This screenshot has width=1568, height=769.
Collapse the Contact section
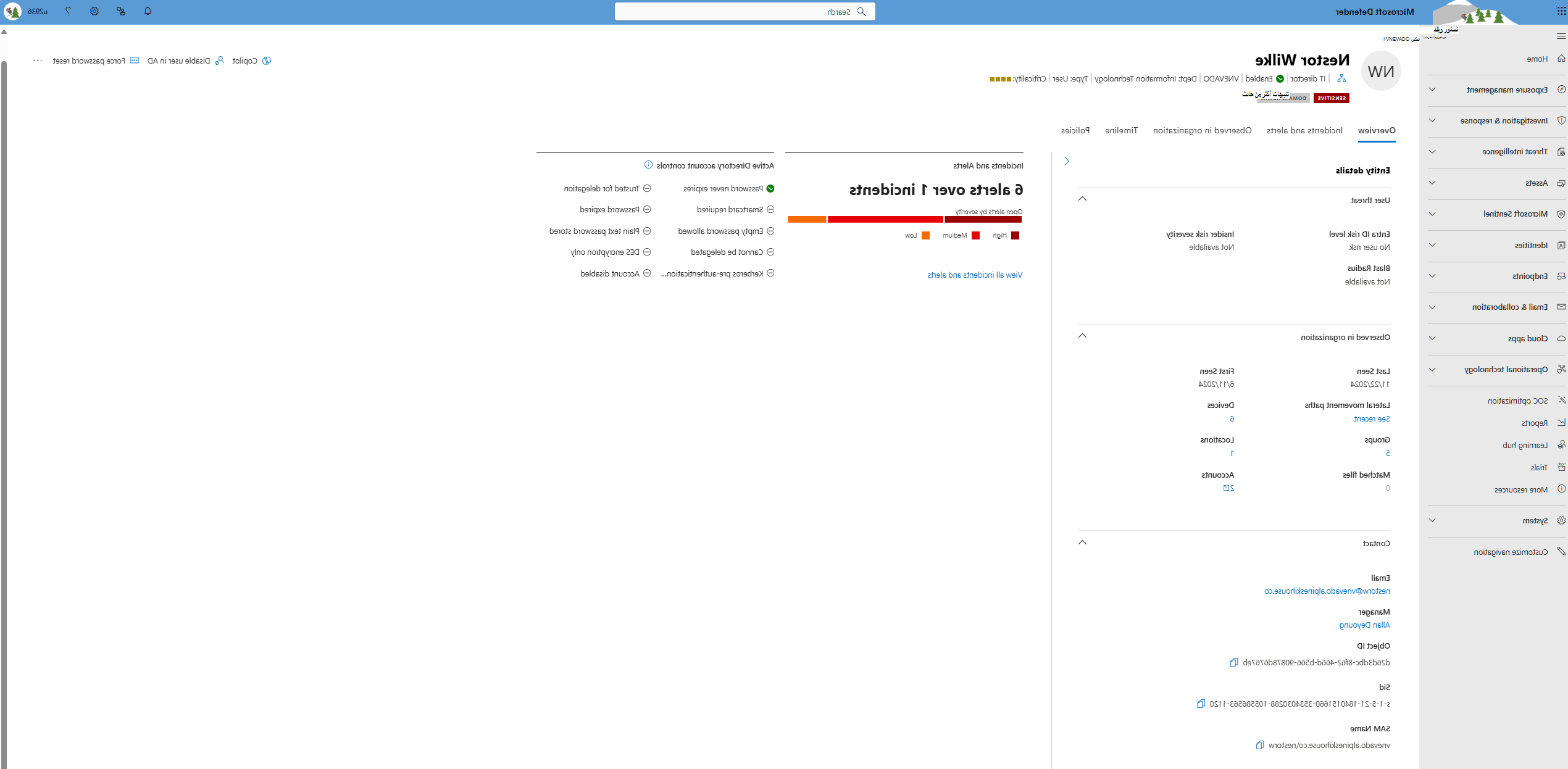(1082, 542)
